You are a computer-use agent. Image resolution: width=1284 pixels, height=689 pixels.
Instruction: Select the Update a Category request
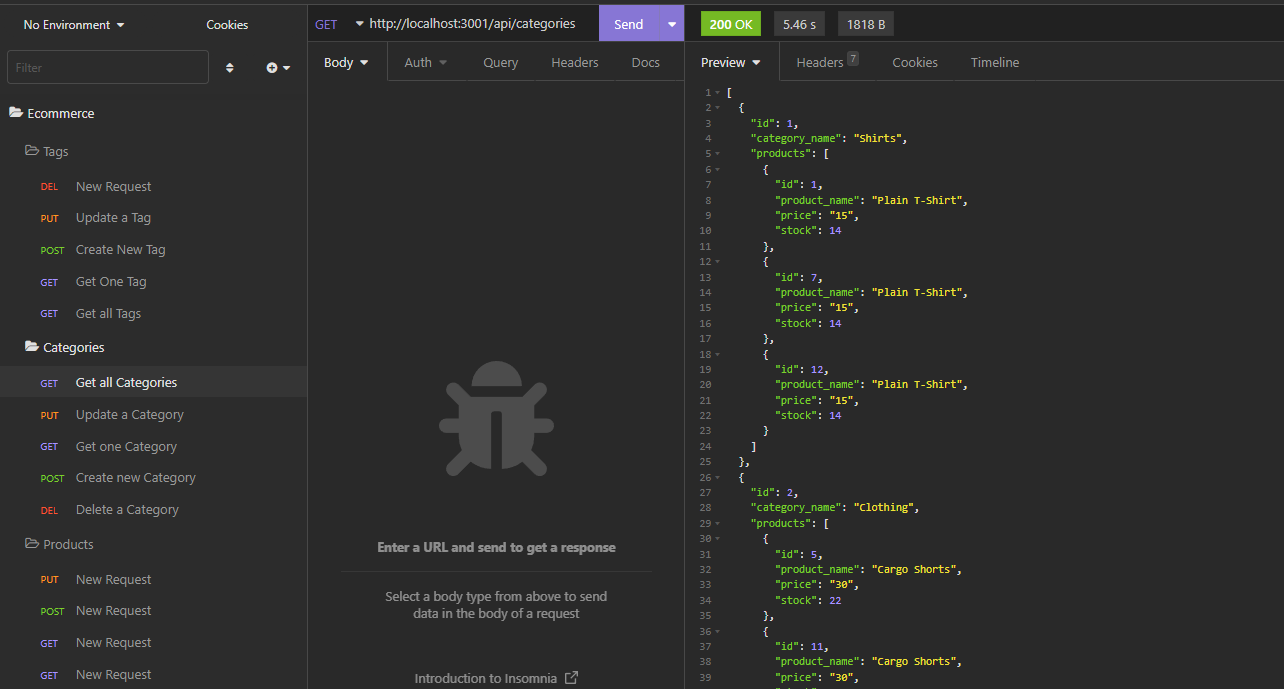click(x=130, y=414)
